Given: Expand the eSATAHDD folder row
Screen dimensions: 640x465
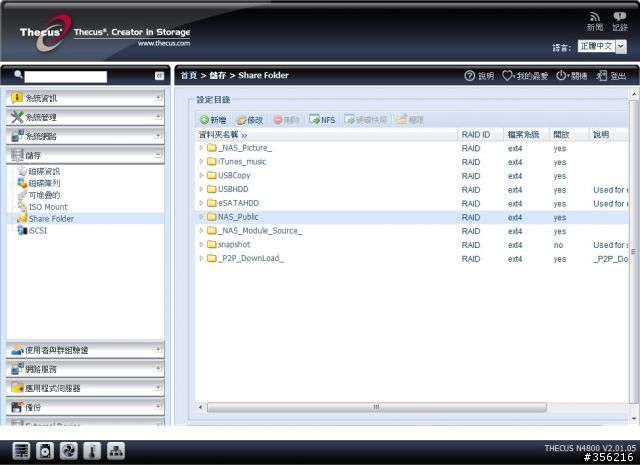Looking at the screenshot, I should pos(201,203).
